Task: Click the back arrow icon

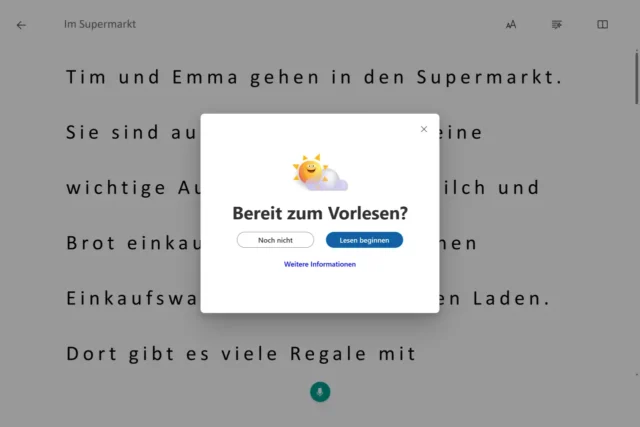Action: [21, 25]
